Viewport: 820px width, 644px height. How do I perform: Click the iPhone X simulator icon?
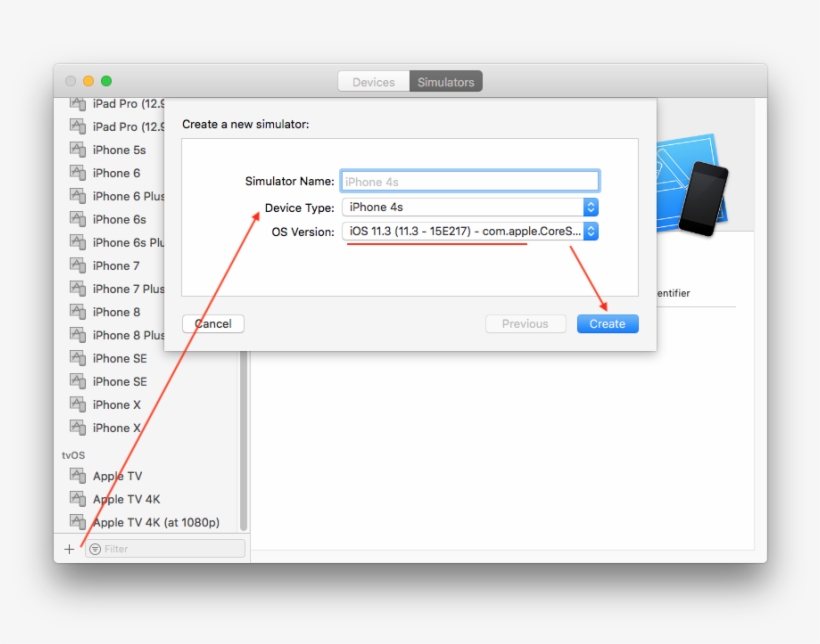pos(78,404)
